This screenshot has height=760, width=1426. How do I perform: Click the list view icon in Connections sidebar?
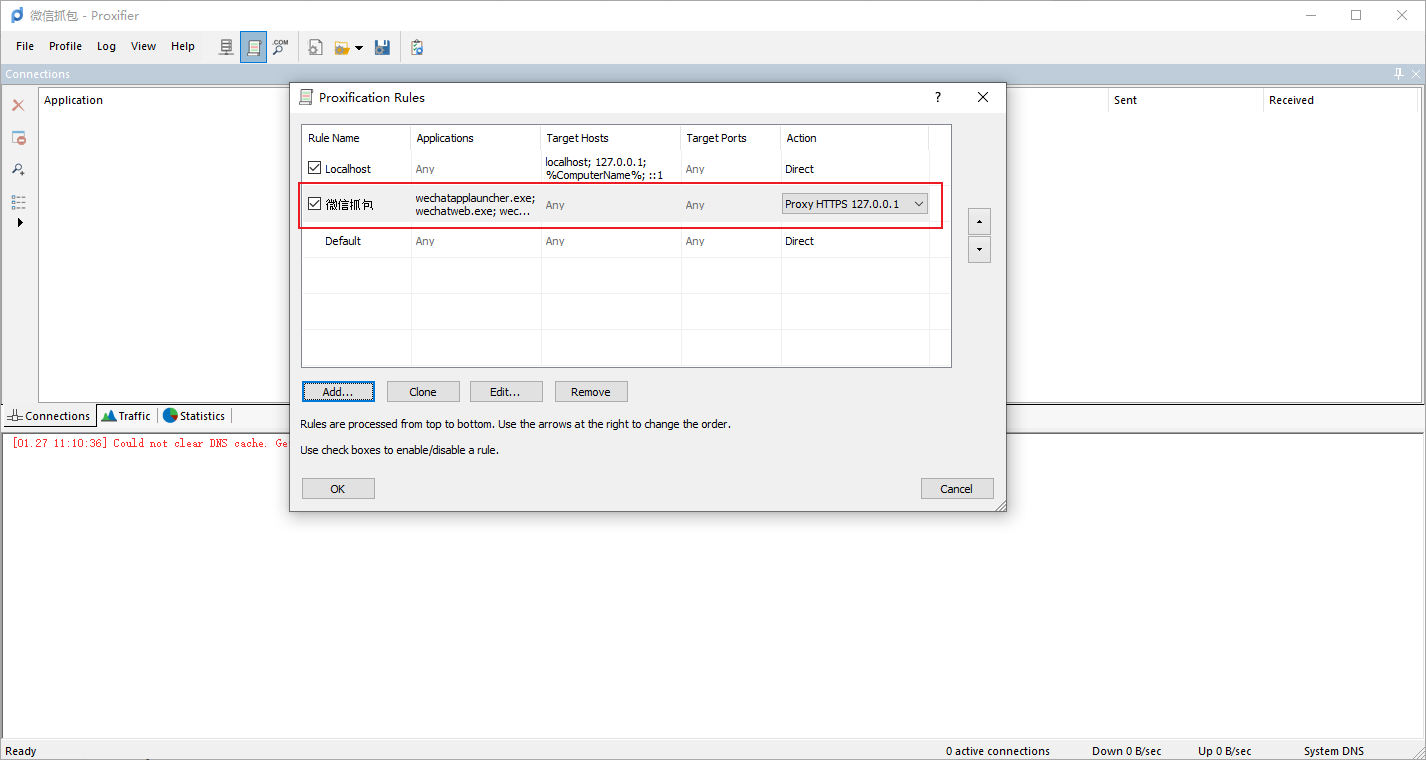18,201
